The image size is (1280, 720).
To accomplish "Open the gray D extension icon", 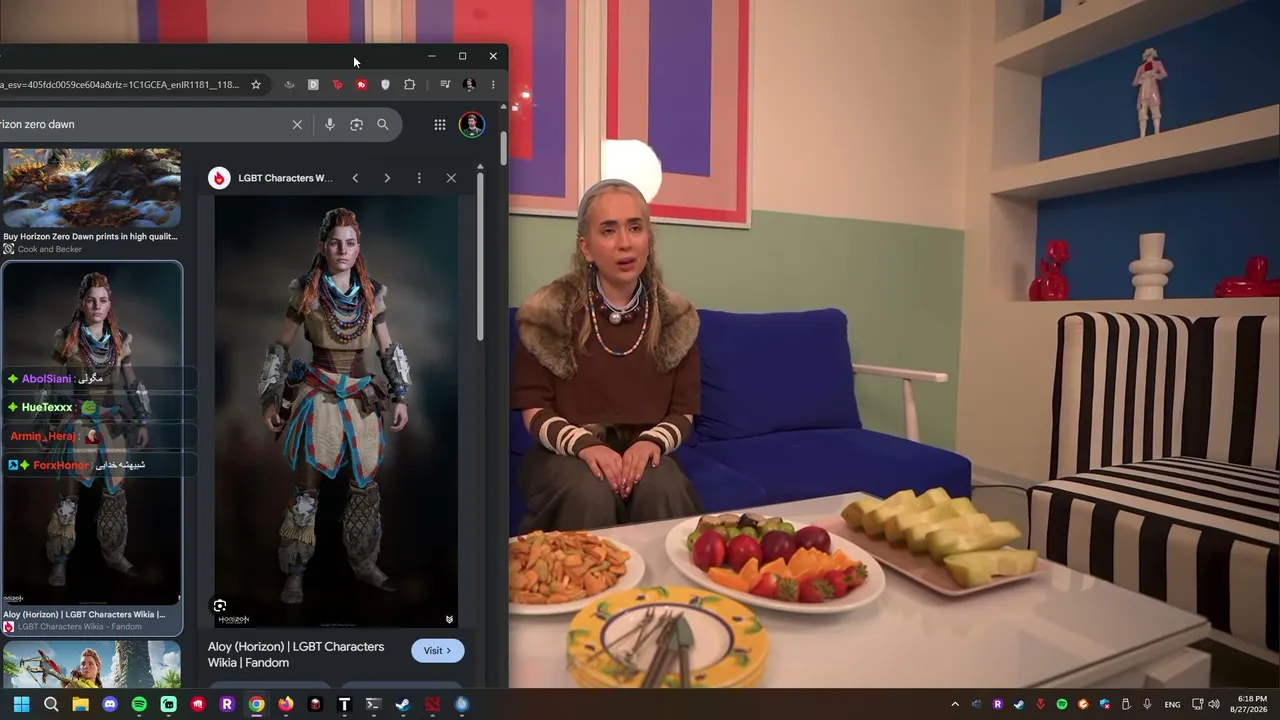I will point(313,85).
